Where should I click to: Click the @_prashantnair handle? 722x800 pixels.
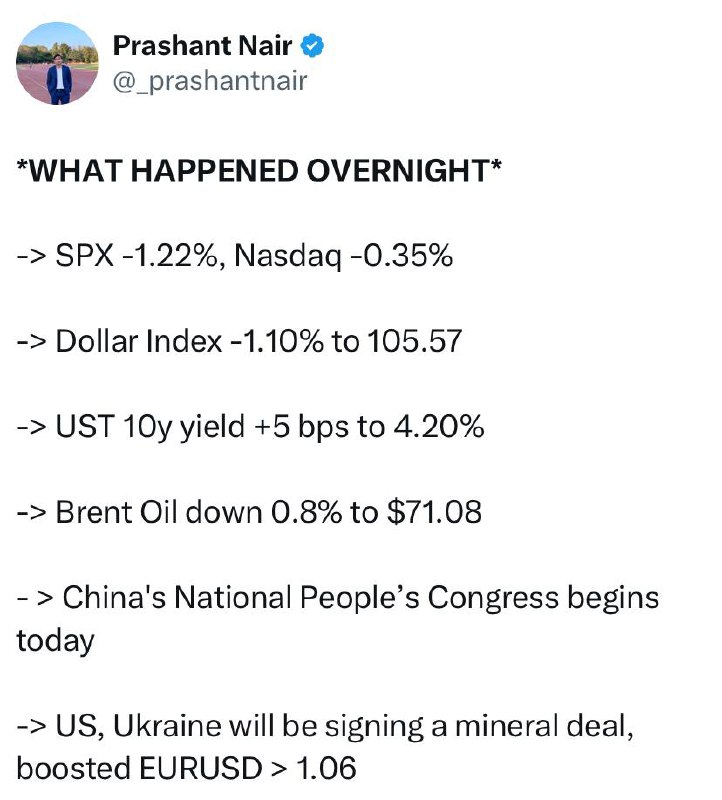[x=210, y=81]
